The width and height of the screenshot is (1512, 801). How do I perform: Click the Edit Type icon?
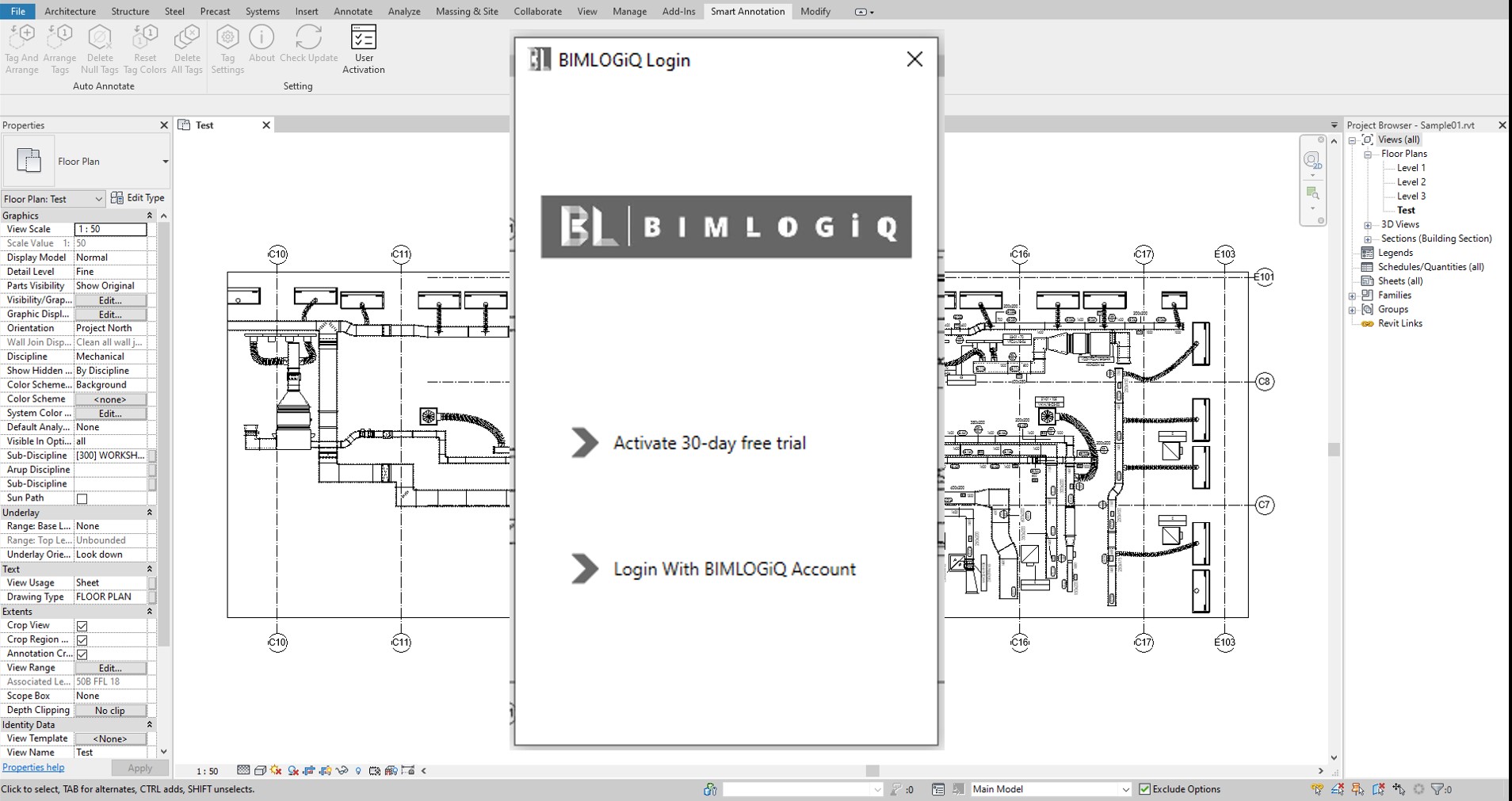117,198
